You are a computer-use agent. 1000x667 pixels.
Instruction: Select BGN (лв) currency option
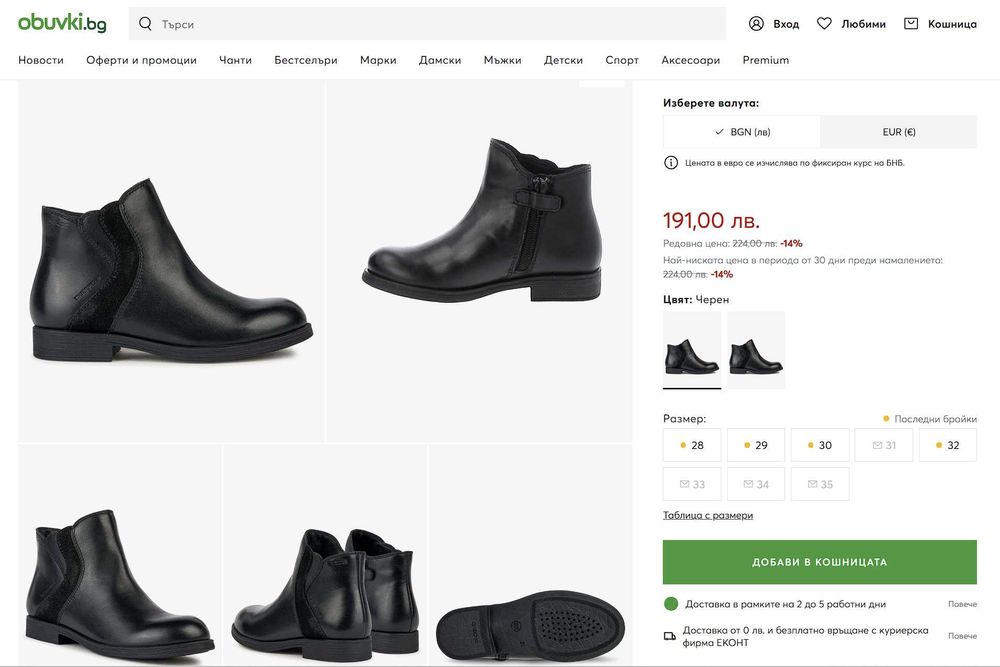click(x=742, y=132)
